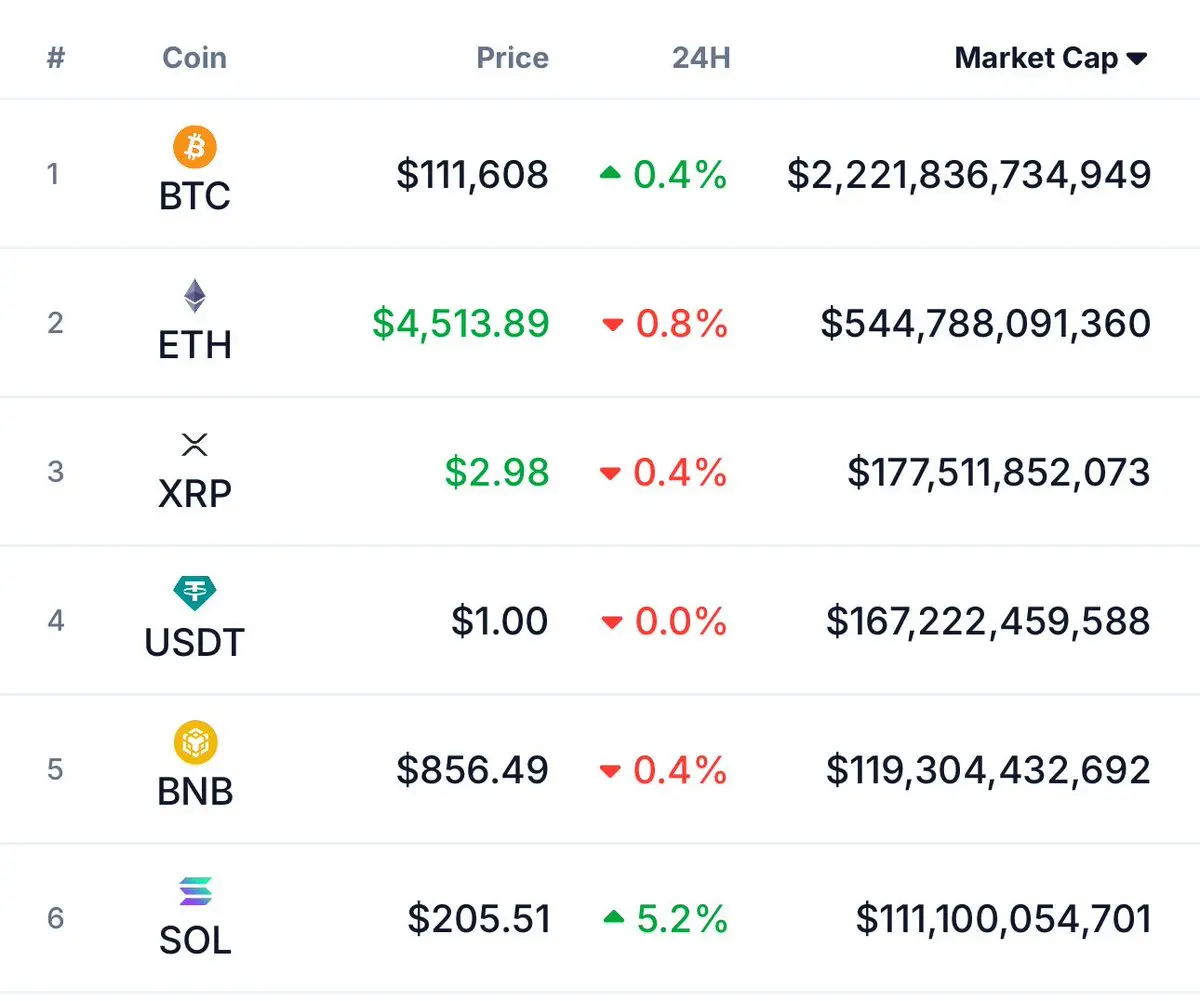Sort the table by 24H column header
1200x1001 pixels.
coord(701,58)
